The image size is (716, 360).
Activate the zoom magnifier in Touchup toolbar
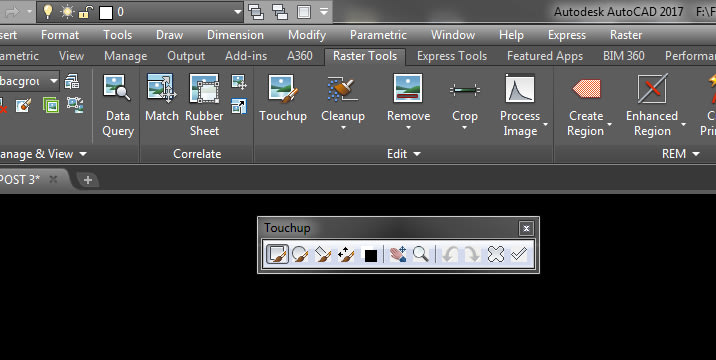(x=421, y=254)
